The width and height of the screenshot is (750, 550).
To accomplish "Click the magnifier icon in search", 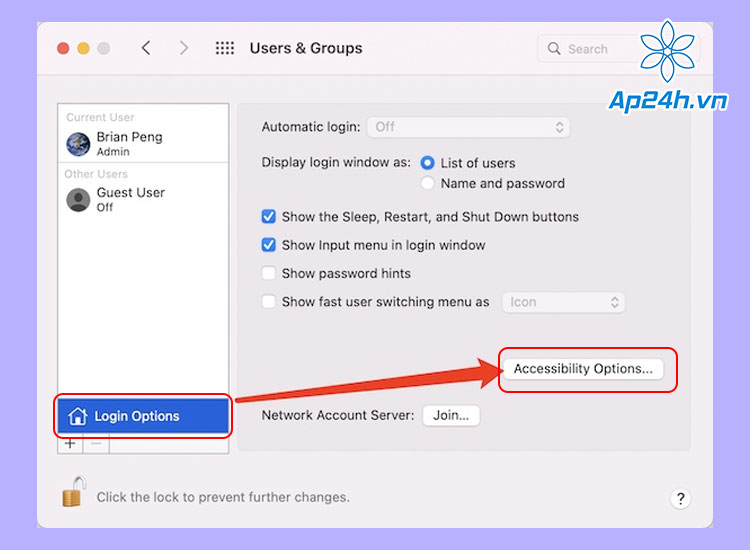I will [554, 48].
